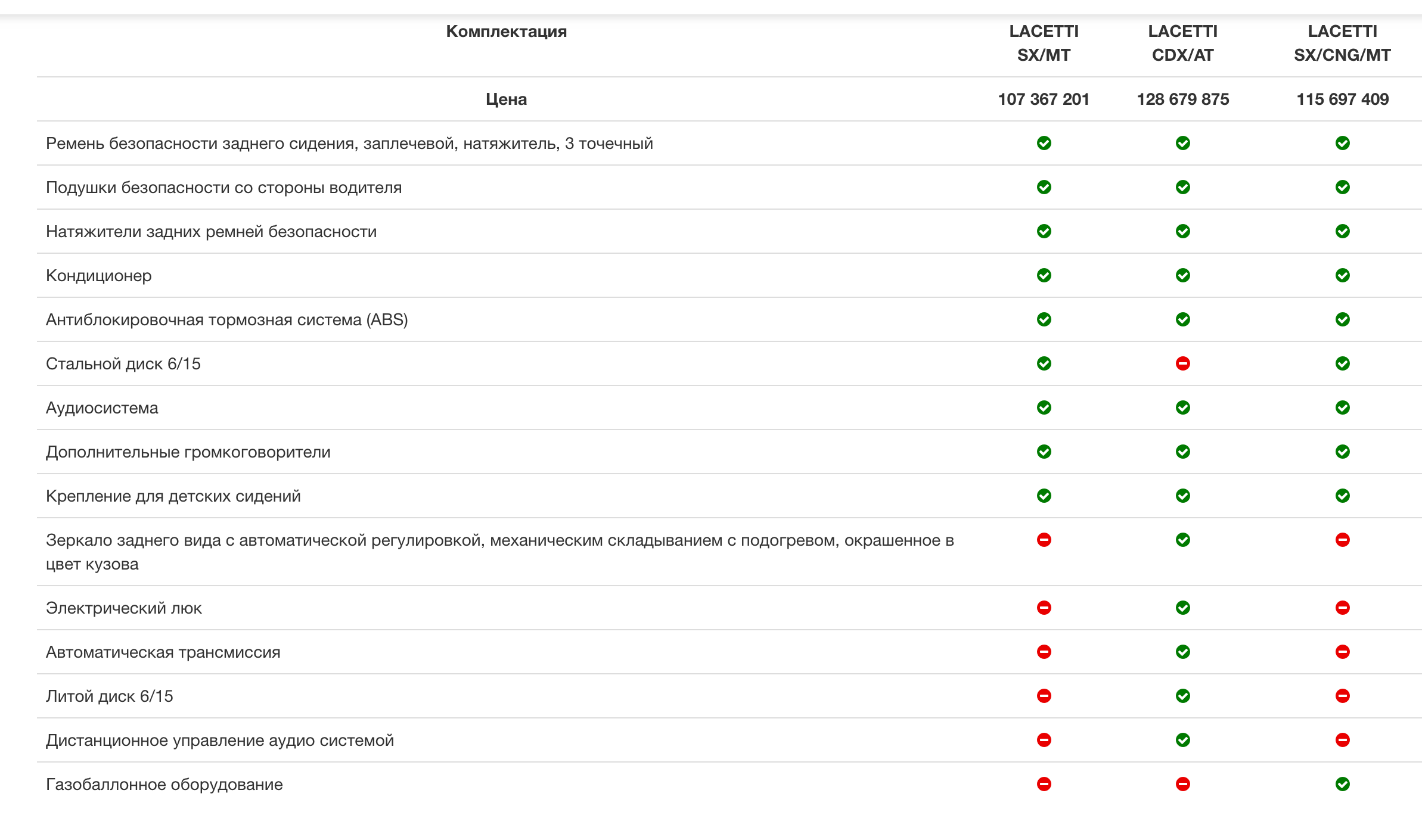Click the Подушки безопасности со стороны водителя row label
Screen dimensions: 1422x840
point(223,188)
